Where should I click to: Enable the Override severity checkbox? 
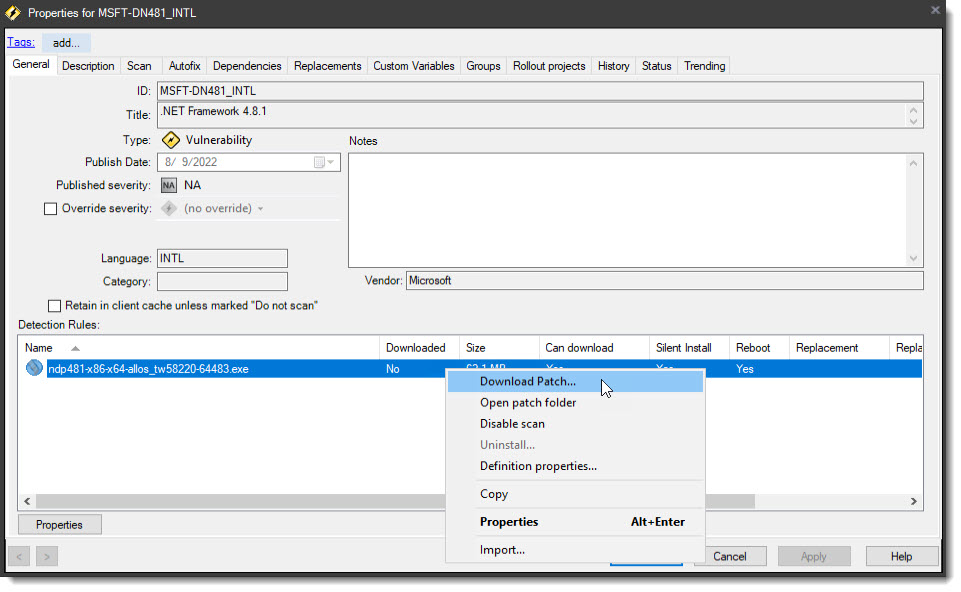click(x=50, y=208)
